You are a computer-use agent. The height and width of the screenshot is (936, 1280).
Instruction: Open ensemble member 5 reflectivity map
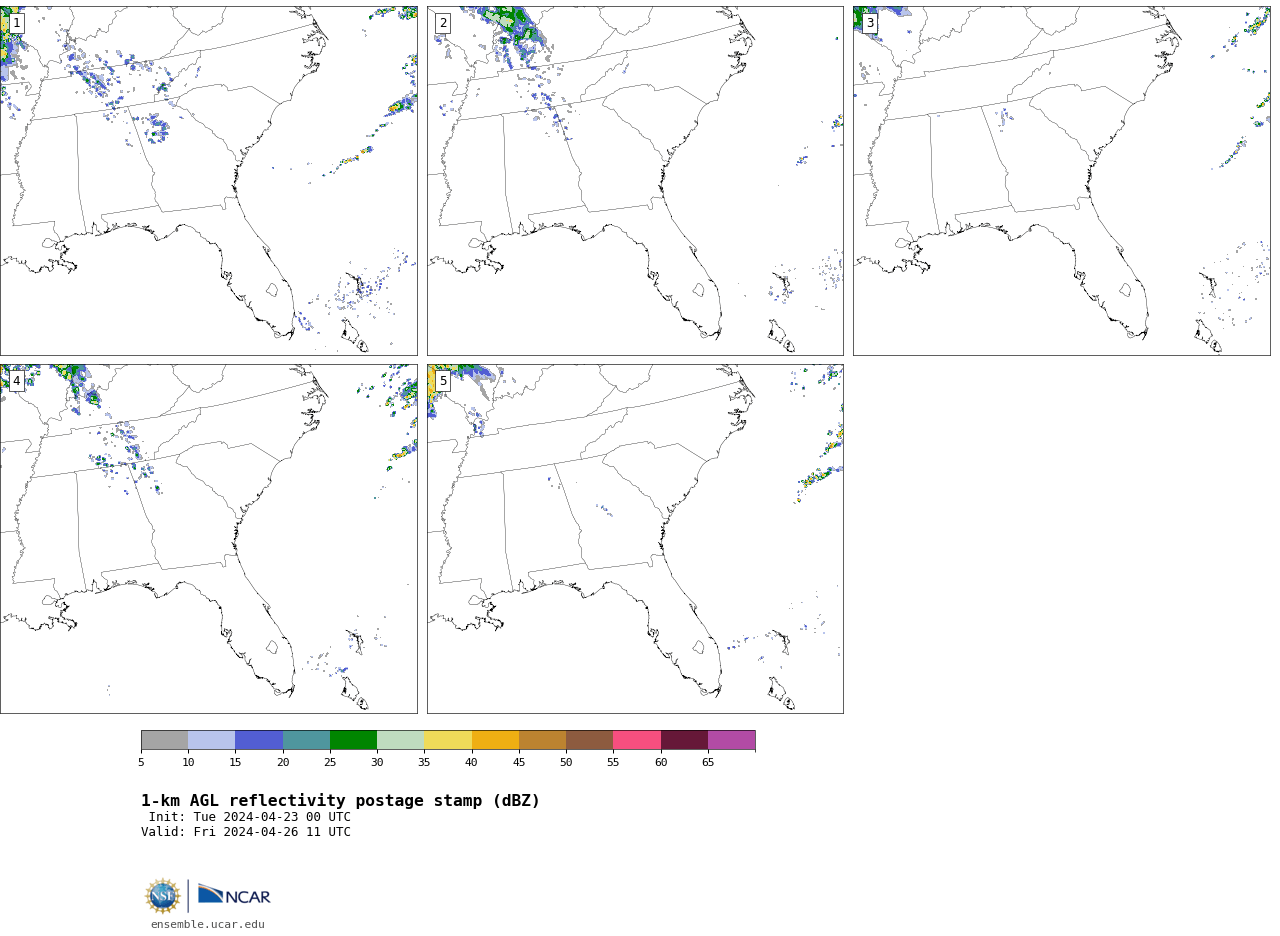tap(635, 539)
